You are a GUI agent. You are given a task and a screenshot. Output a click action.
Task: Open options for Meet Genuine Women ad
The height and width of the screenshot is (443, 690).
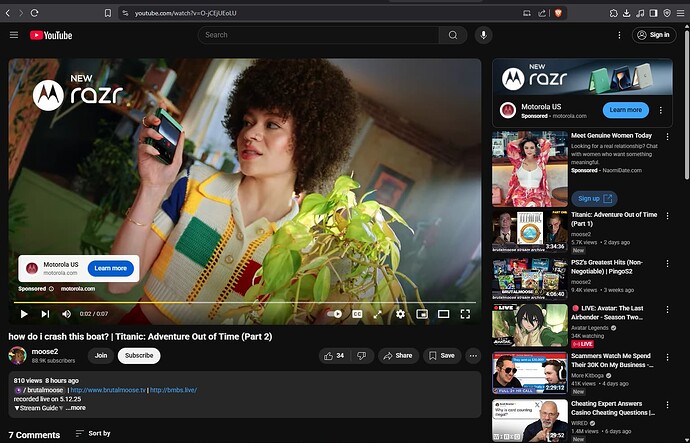click(x=667, y=137)
